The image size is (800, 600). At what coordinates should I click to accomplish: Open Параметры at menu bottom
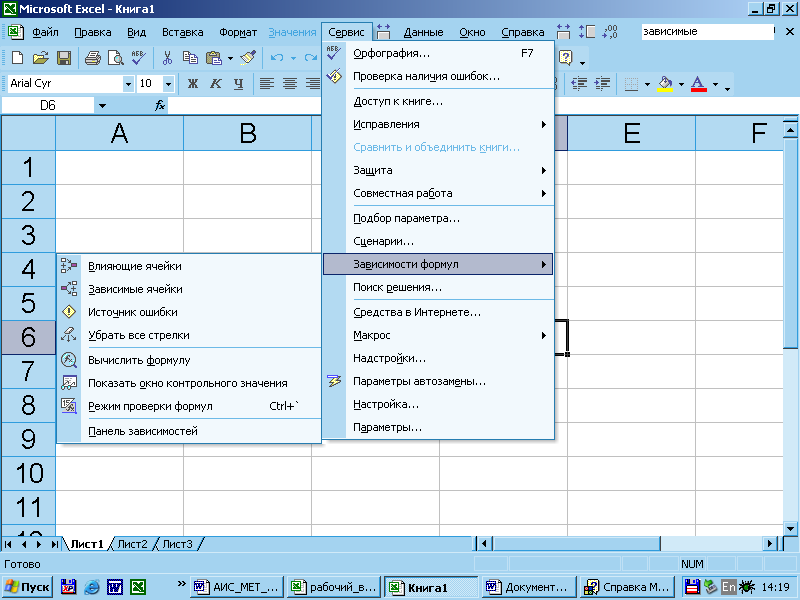click(x=438, y=427)
